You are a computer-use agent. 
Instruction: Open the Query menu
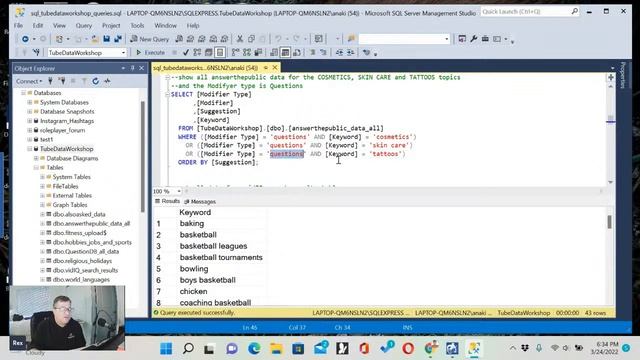pos(84,25)
